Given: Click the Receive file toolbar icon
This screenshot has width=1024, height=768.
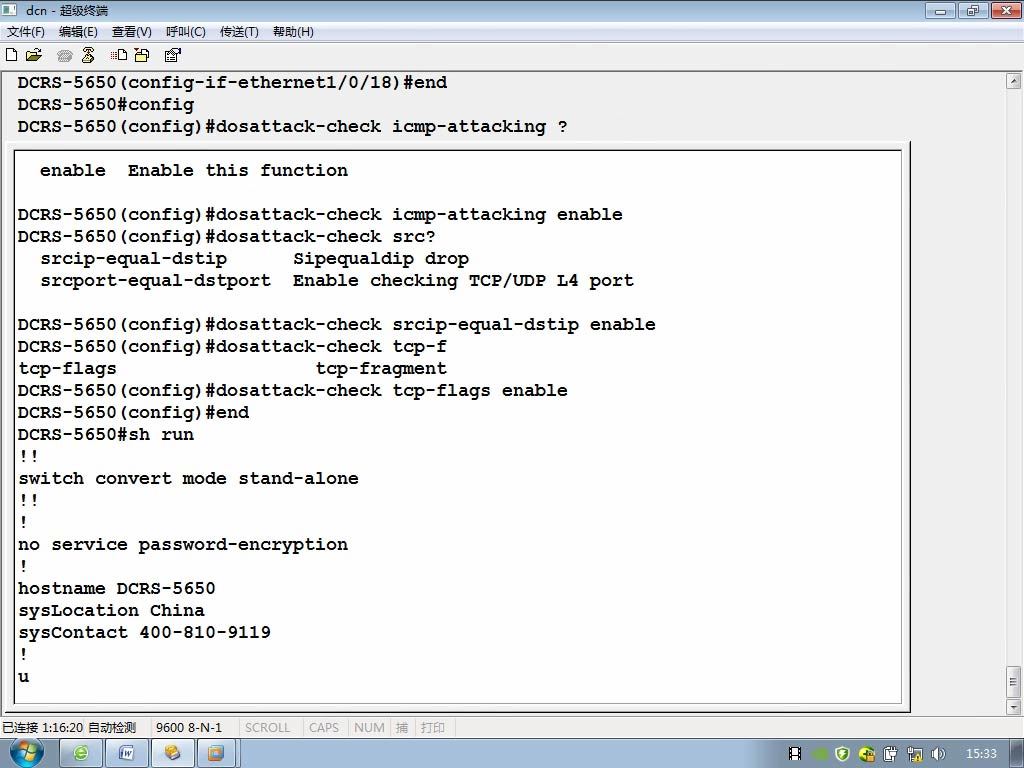Looking at the screenshot, I should [142, 55].
